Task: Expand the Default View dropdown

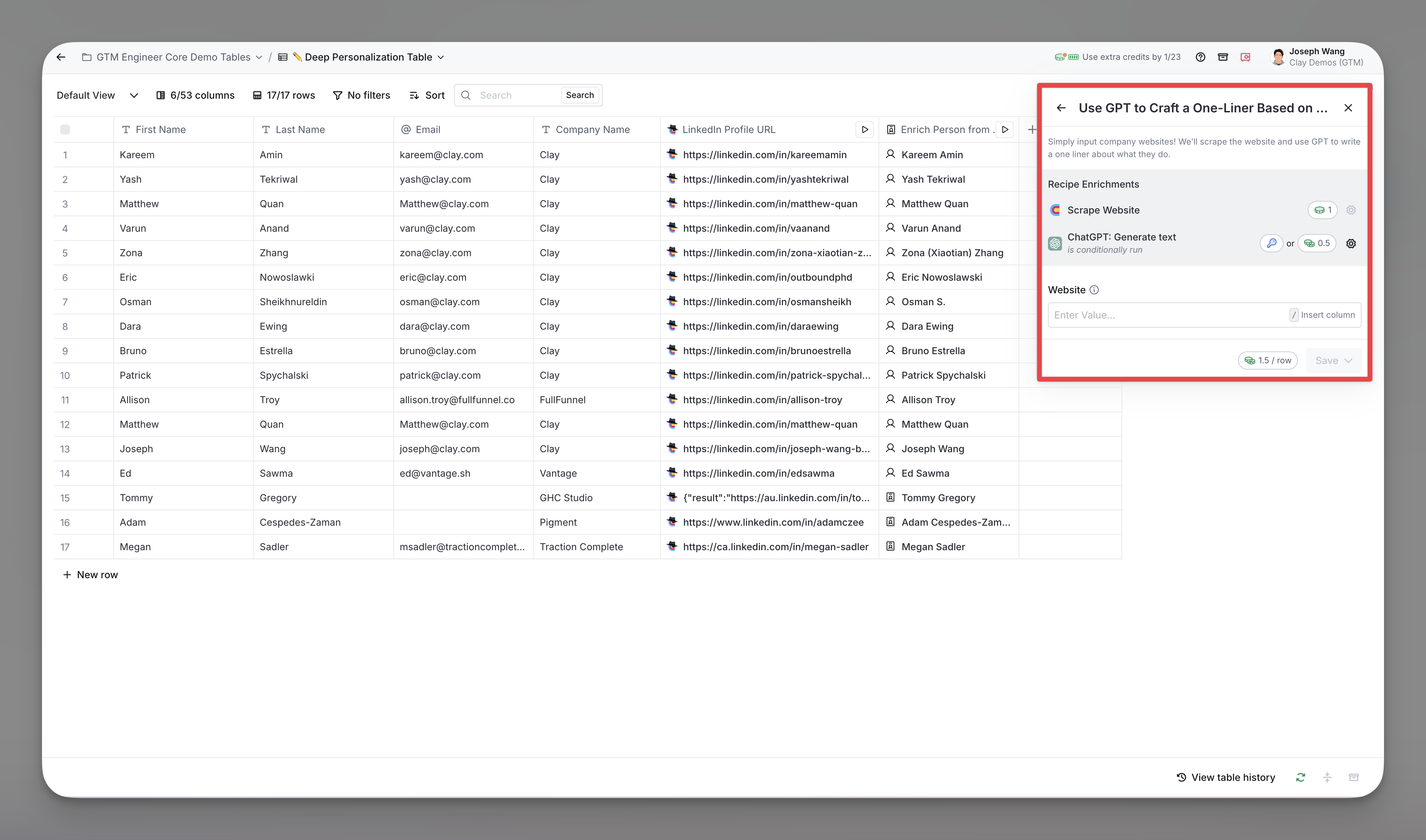Action: [x=134, y=95]
